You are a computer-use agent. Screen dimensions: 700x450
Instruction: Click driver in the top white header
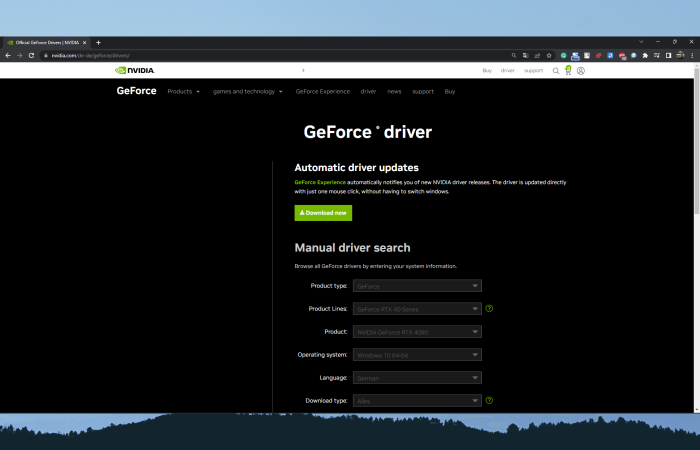[x=508, y=71]
